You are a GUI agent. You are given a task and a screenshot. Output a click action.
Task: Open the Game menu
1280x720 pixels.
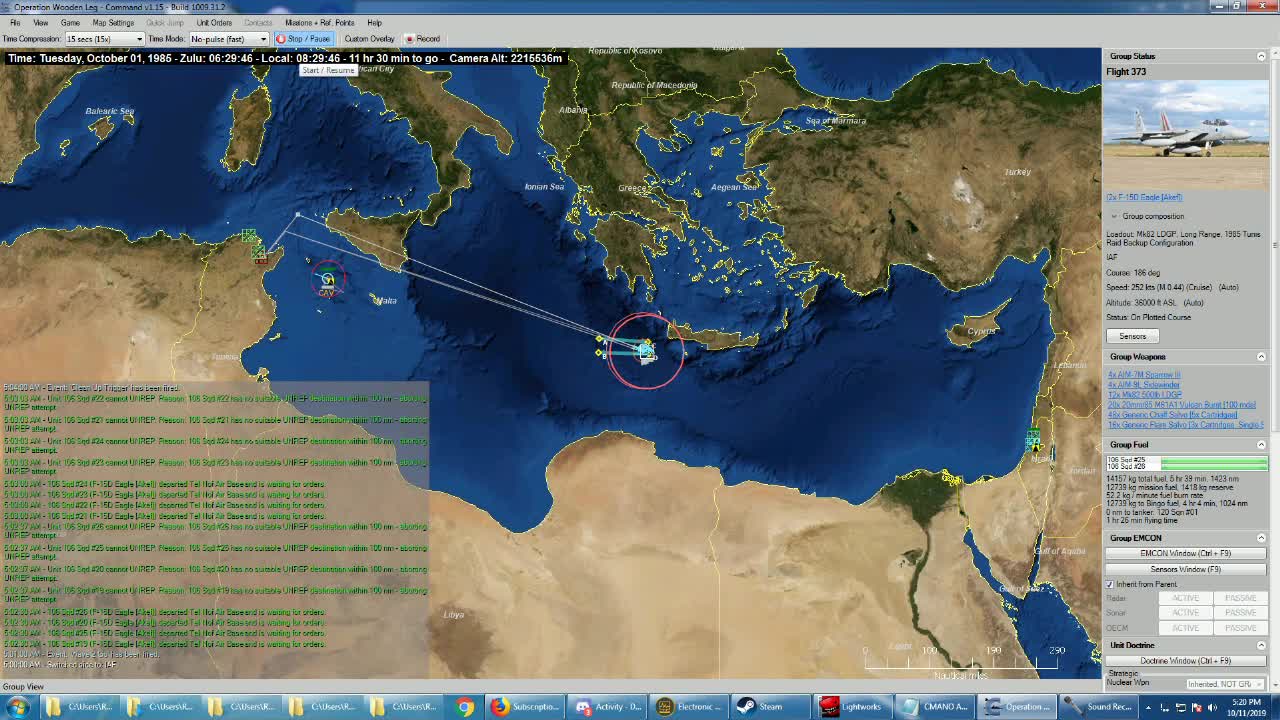pos(70,22)
